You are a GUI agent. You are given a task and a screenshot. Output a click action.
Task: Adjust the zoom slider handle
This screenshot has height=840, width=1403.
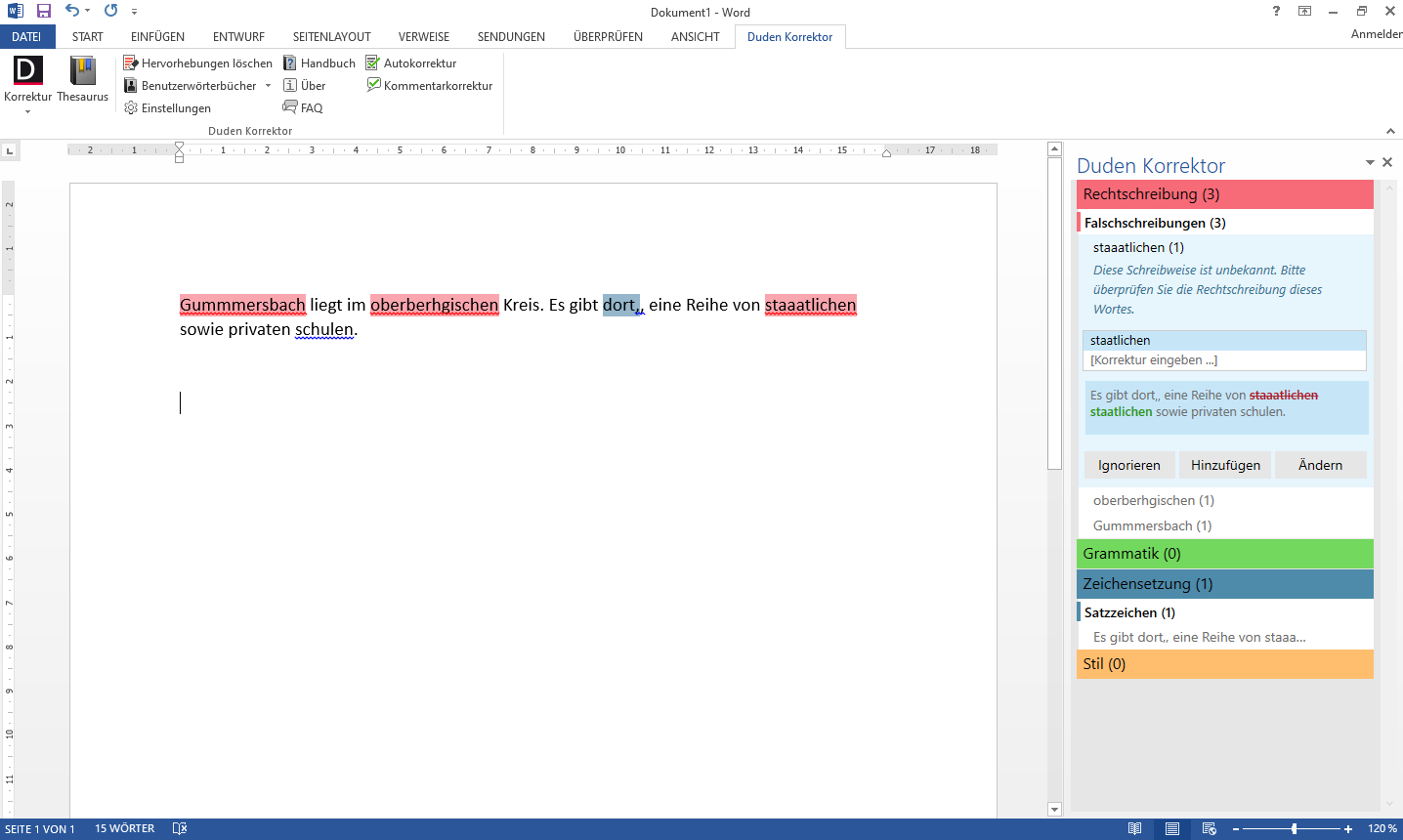(x=1295, y=829)
